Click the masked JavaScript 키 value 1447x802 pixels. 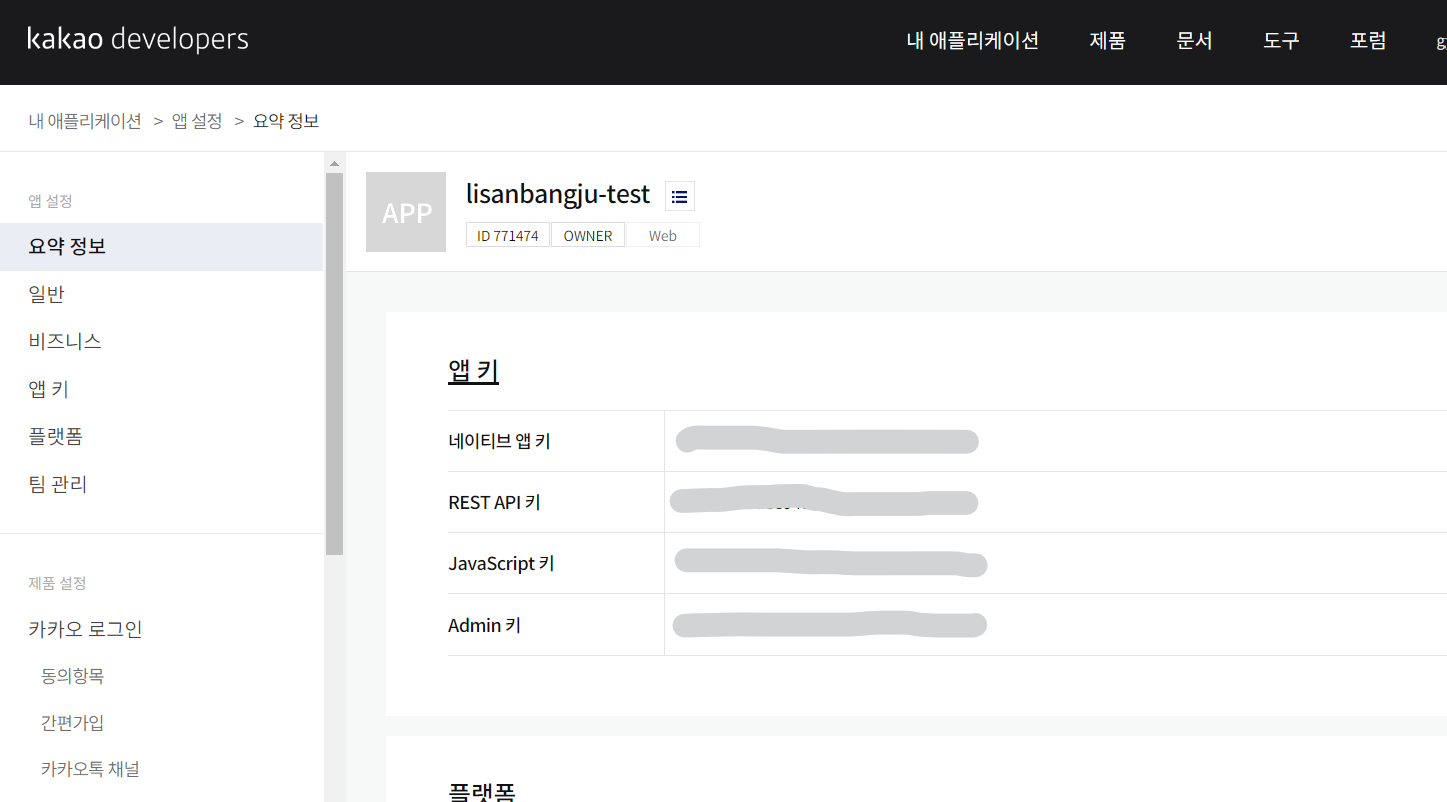(x=831, y=562)
